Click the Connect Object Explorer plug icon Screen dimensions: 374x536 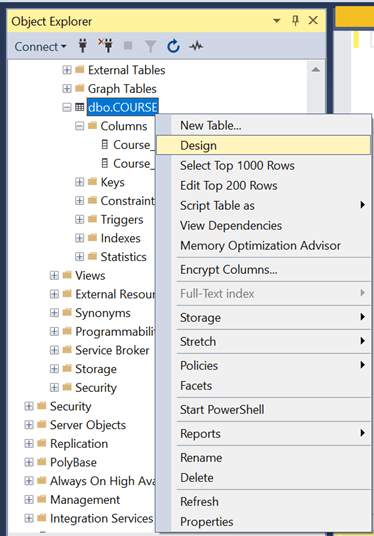tap(83, 46)
